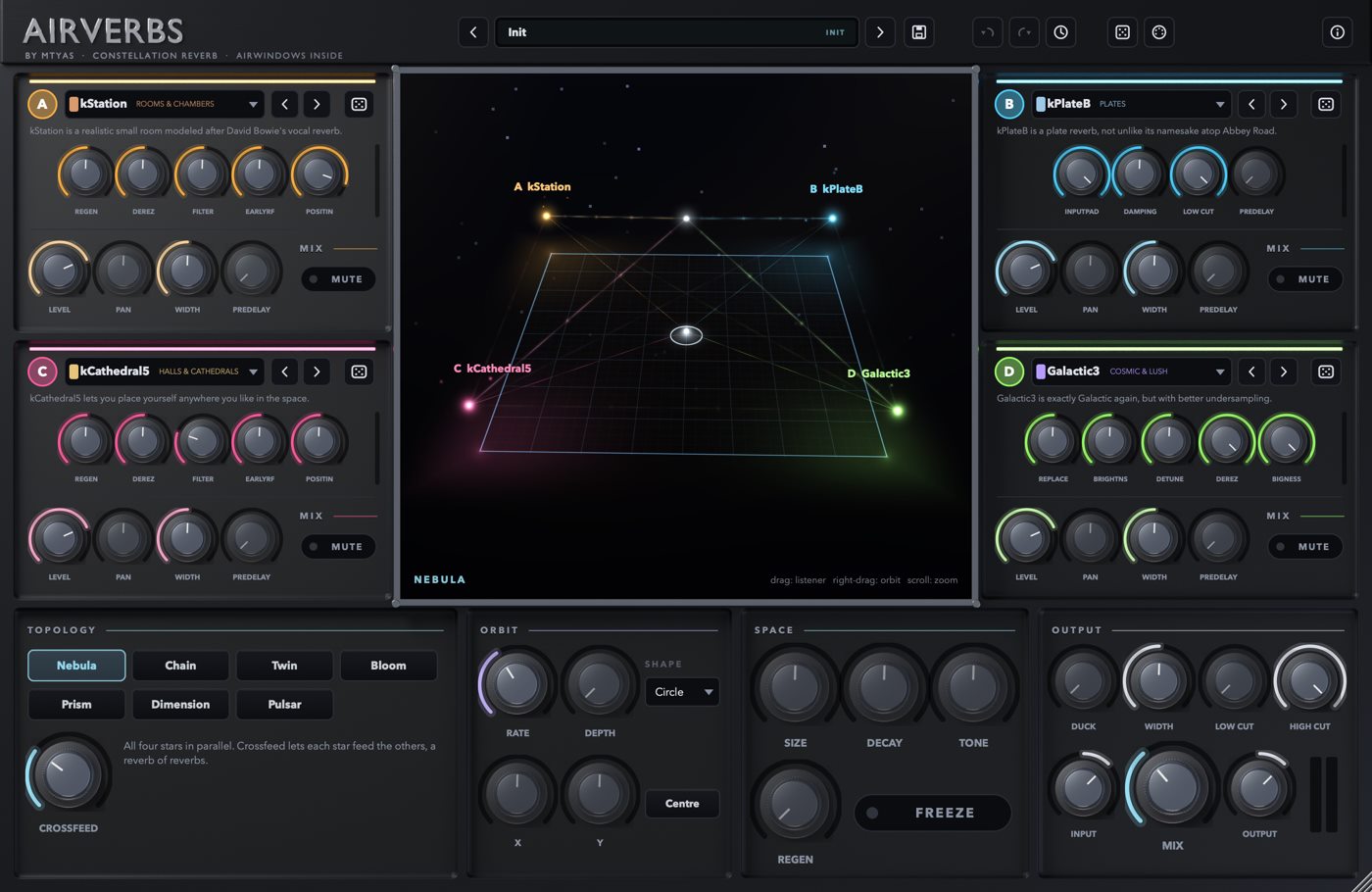Mute reverb D Galactic3
This screenshot has height=892, width=1372.
pyautogui.click(x=1305, y=547)
